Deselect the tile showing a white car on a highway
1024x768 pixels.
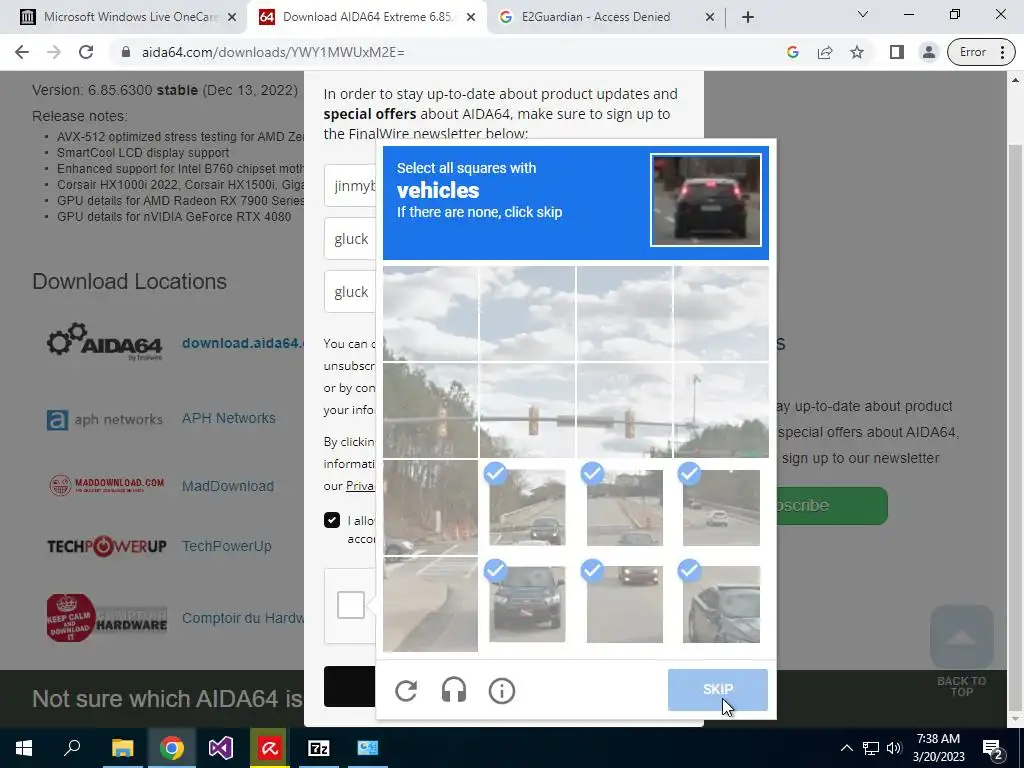tap(721, 507)
